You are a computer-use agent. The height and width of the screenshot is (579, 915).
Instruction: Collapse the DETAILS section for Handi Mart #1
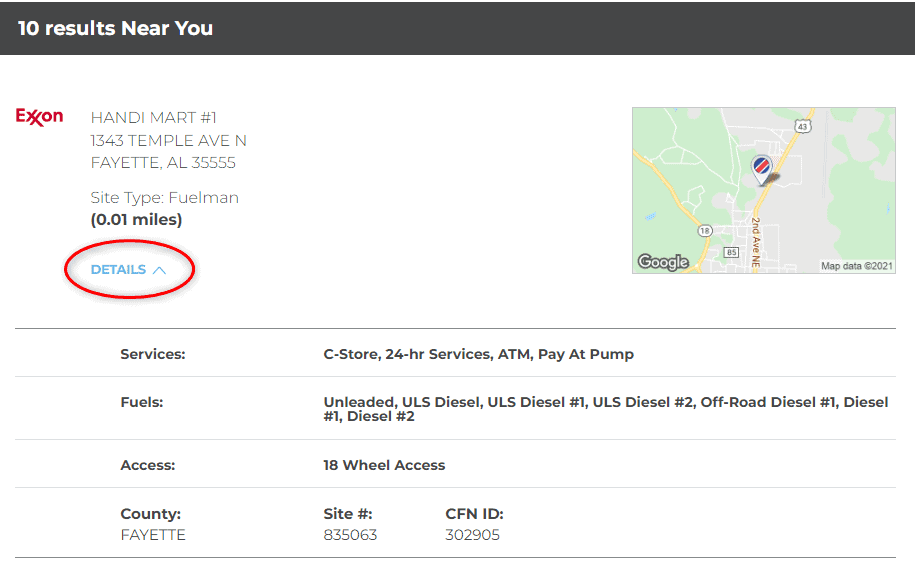[128, 270]
